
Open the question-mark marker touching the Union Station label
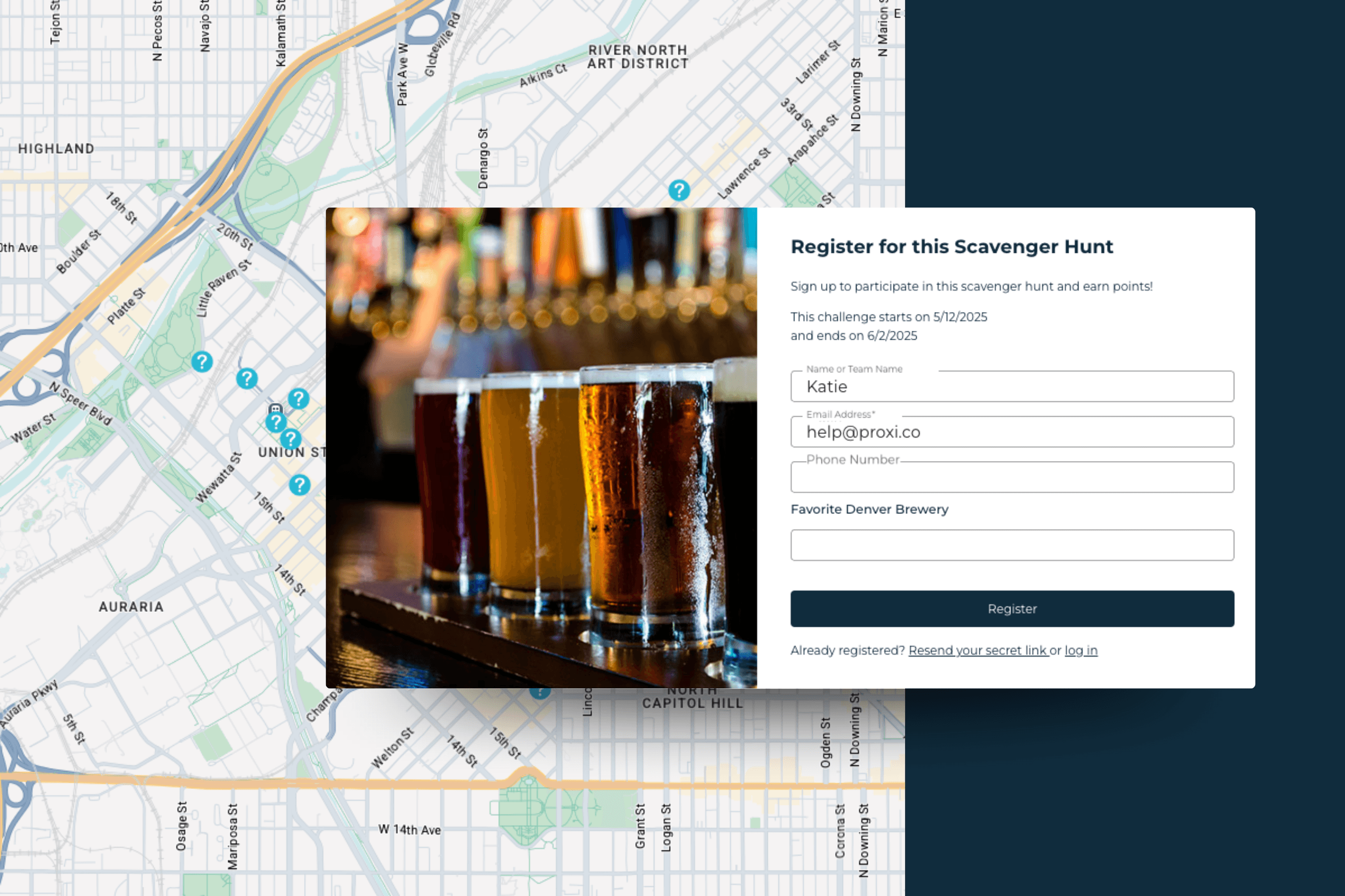(x=290, y=439)
